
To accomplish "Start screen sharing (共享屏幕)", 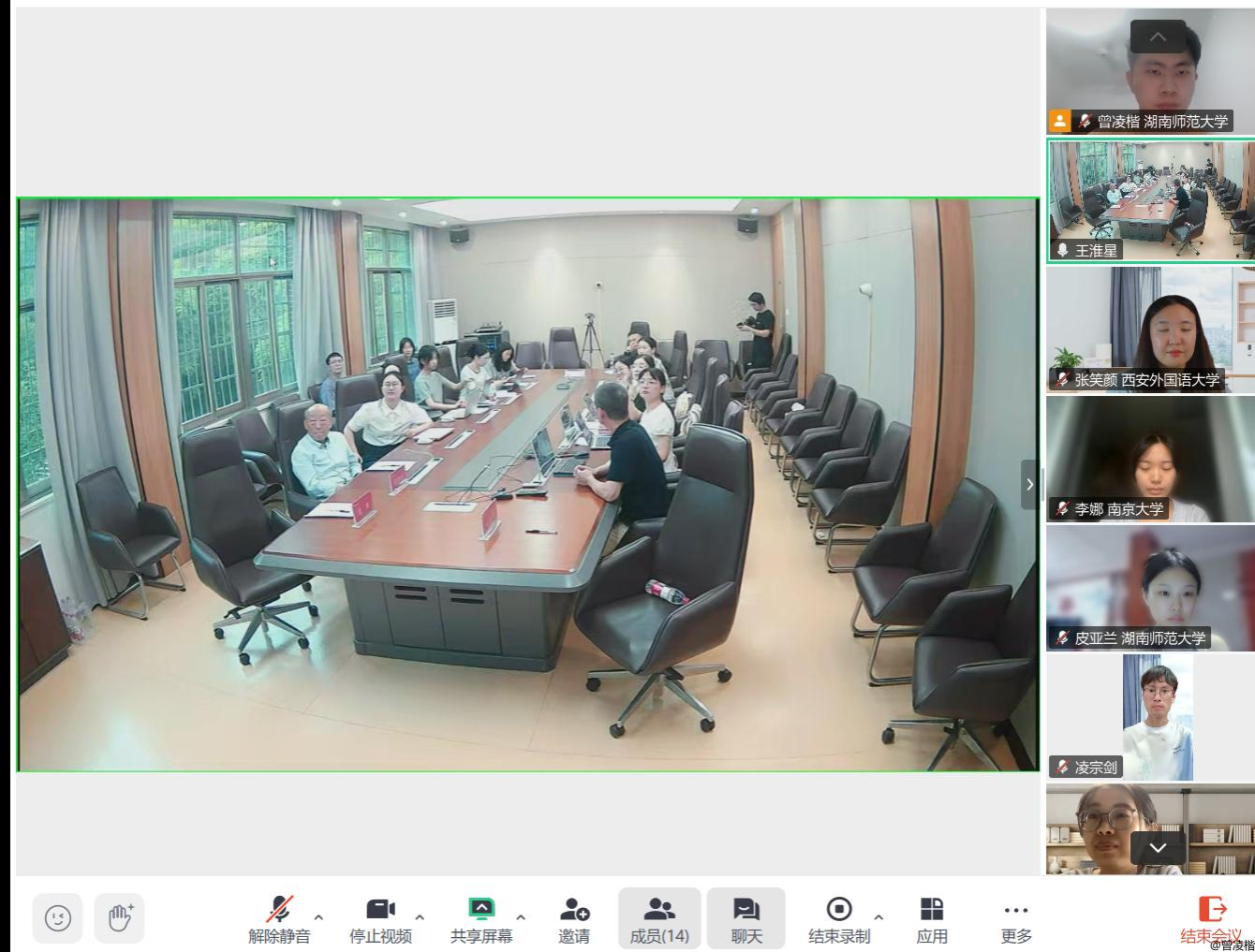I will [x=481, y=918].
